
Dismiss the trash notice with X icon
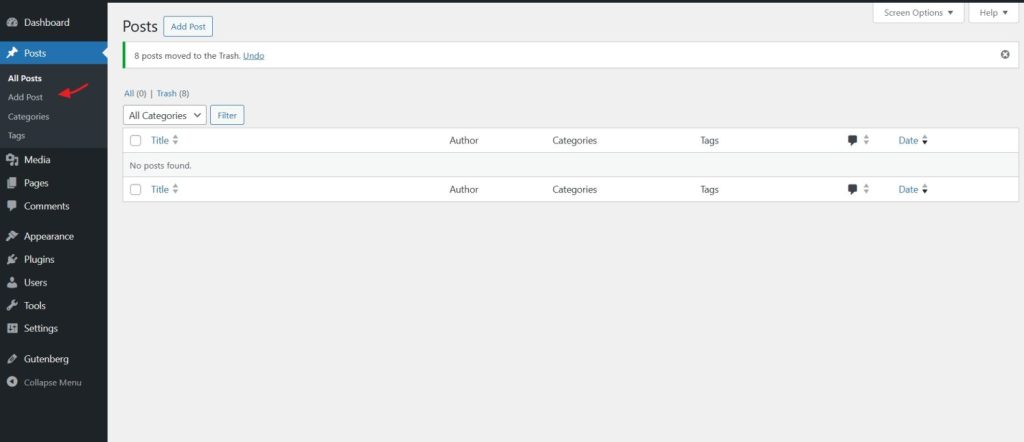[x=1005, y=55]
